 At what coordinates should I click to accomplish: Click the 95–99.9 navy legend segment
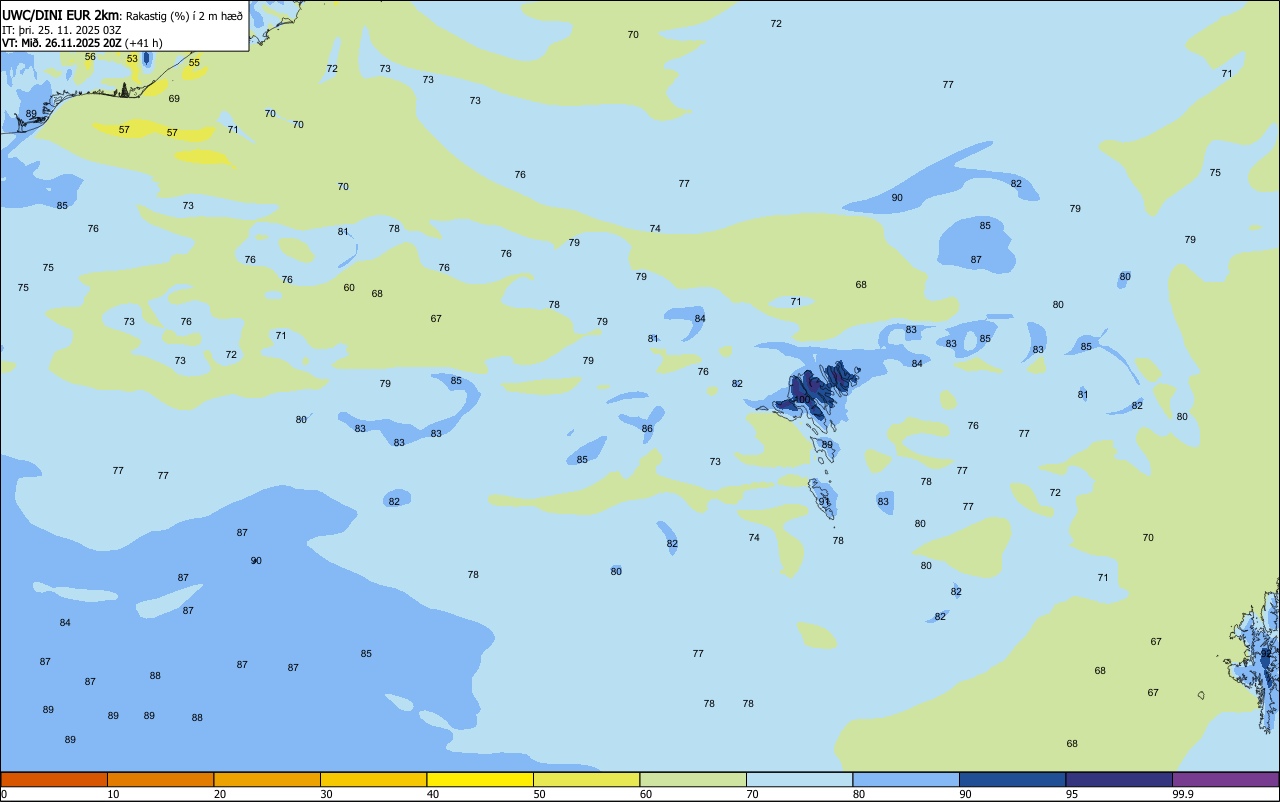1119,779
